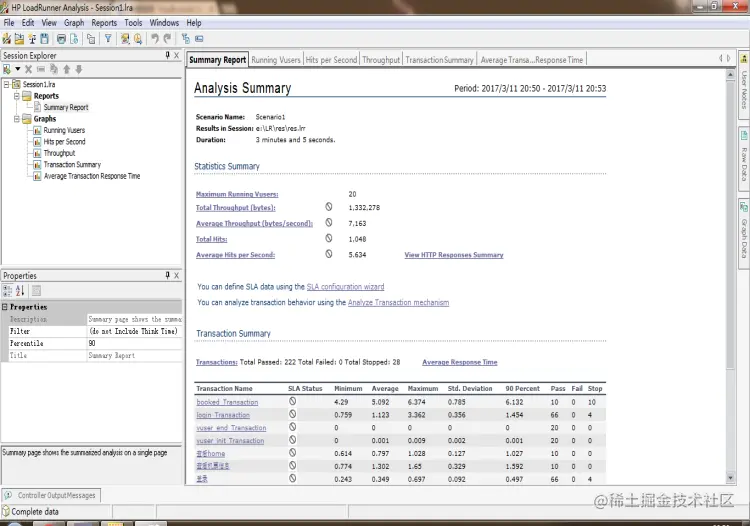Click the Delete X icon in Session Explorer toolbar
Image resolution: width=751 pixels, height=526 pixels.
29,69
